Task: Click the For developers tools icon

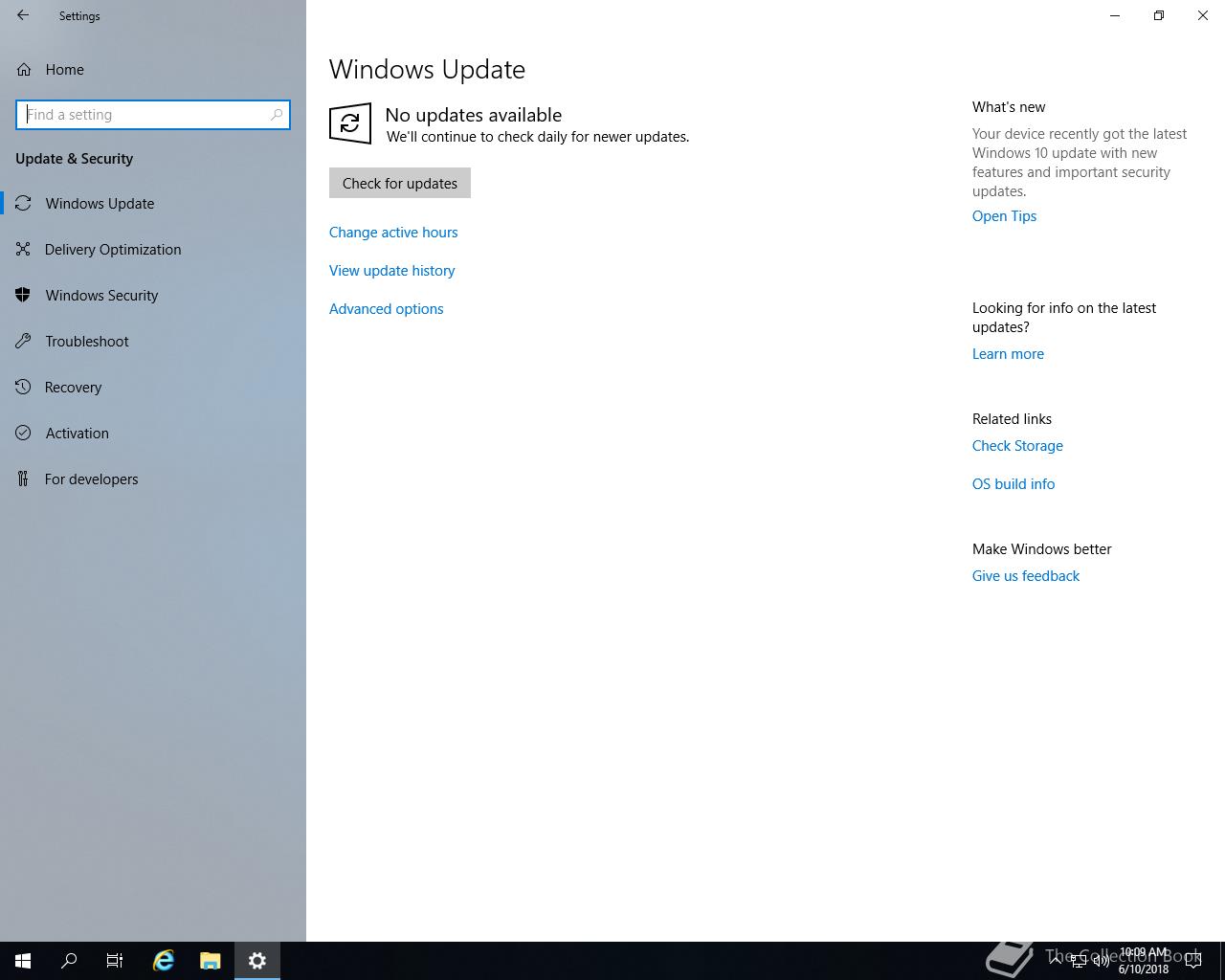Action: click(x=23, y=479)
